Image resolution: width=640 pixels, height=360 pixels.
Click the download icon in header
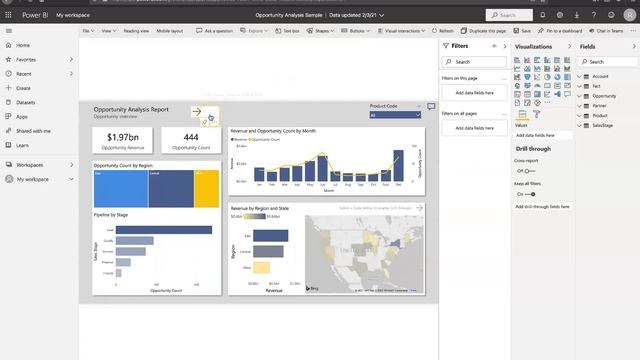[577, 15]
